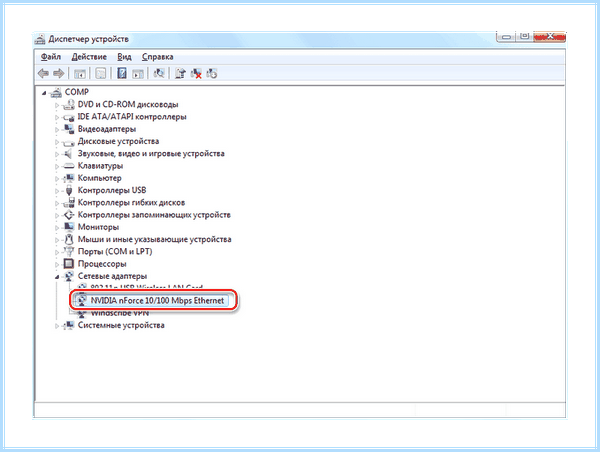600x452 pixels.
Task: Select the IDE ATA/ATAPI контроллеры label
Action: pyautogui.click(x=132, y=117)
